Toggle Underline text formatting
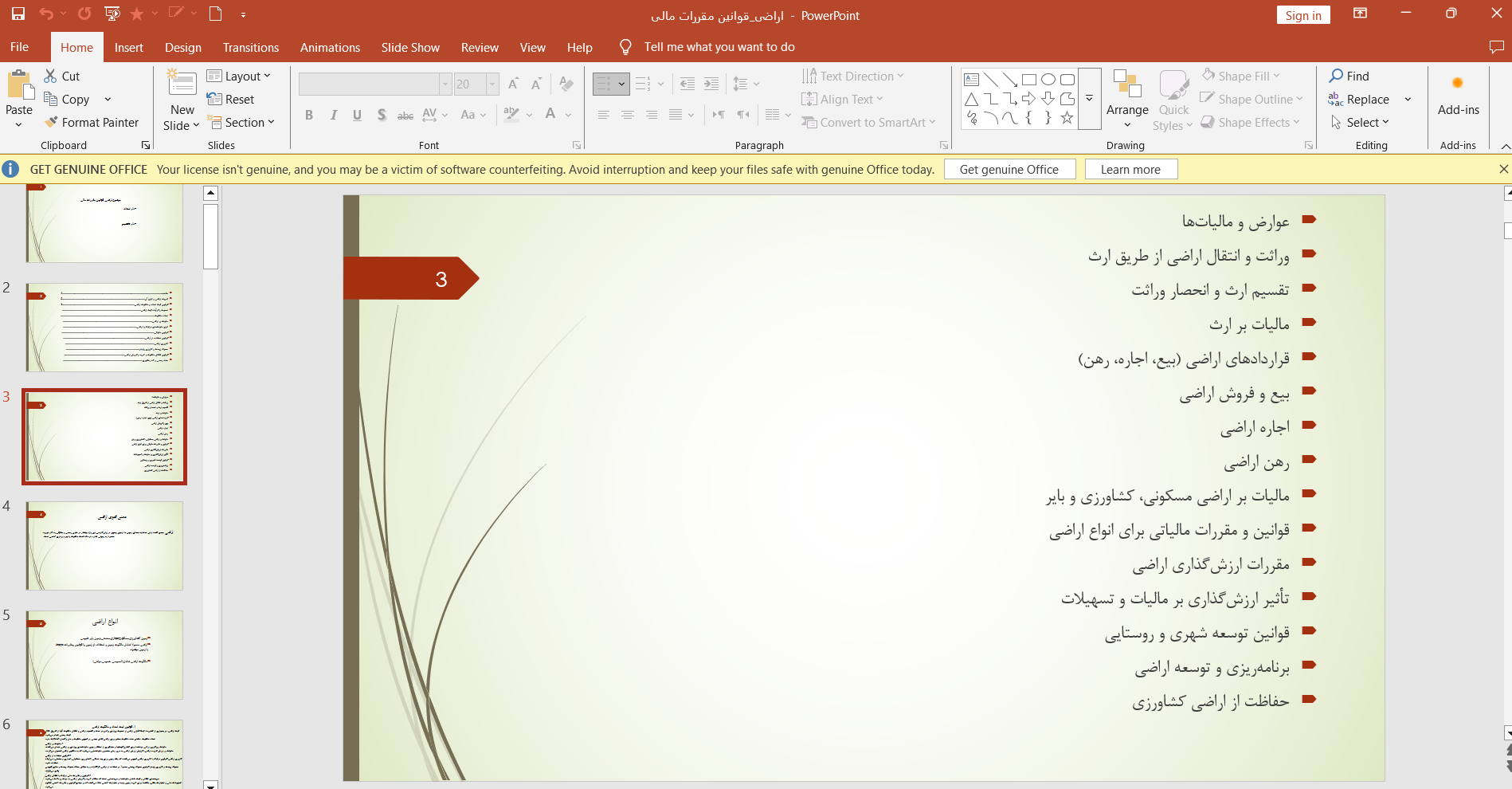 (x=357, y=115)
